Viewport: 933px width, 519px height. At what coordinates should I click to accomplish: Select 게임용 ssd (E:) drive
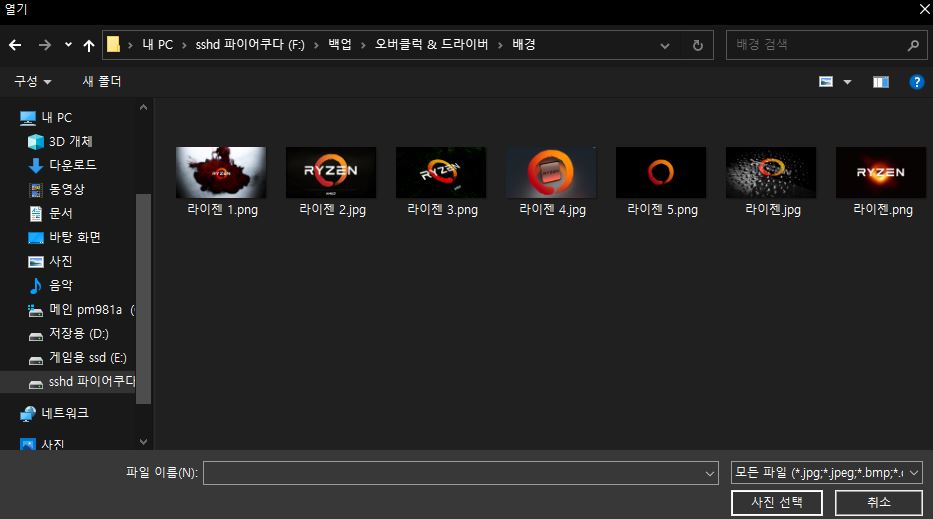coord(87,358)
